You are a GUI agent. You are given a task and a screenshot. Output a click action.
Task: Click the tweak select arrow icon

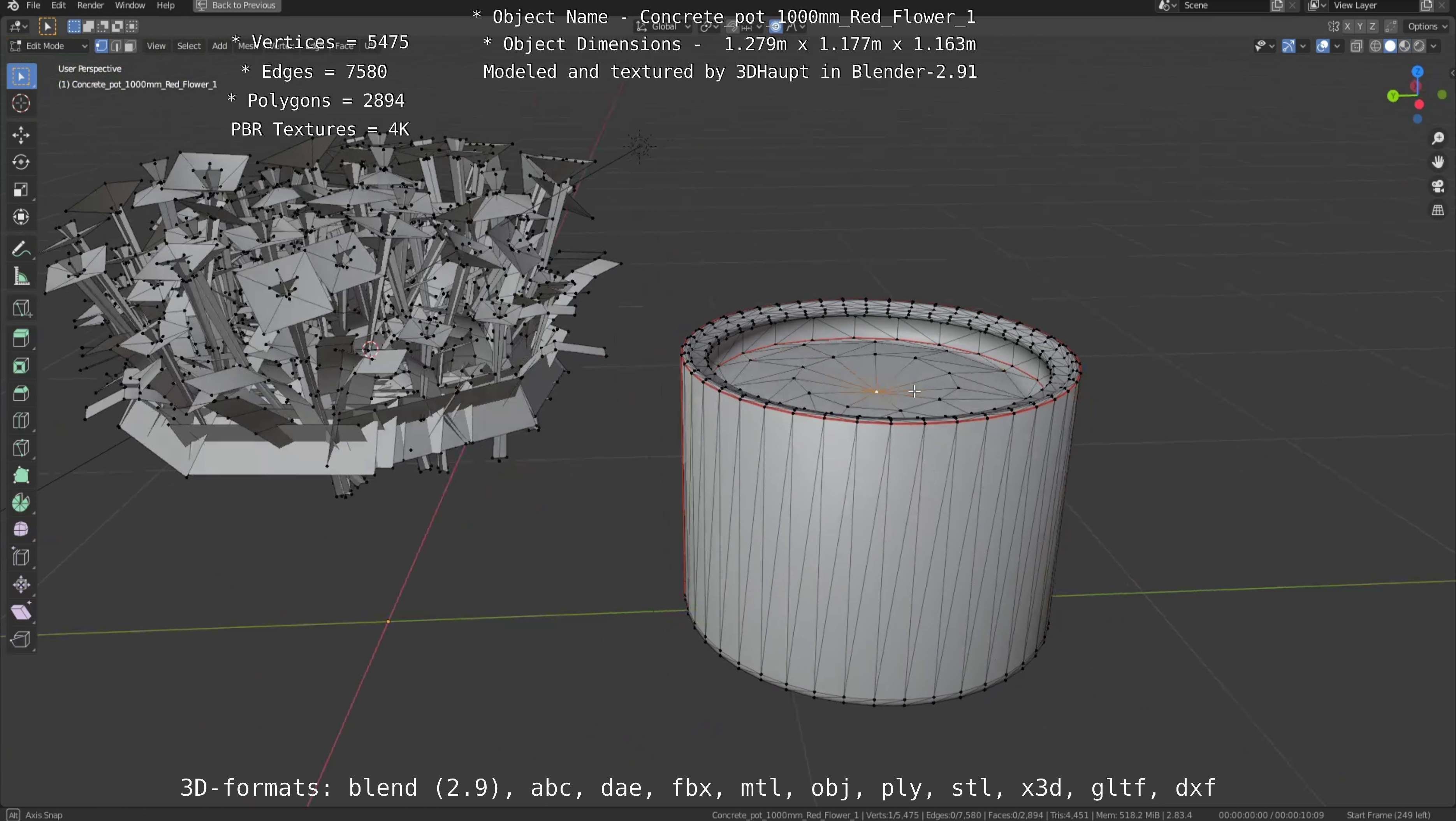point(47,26)
